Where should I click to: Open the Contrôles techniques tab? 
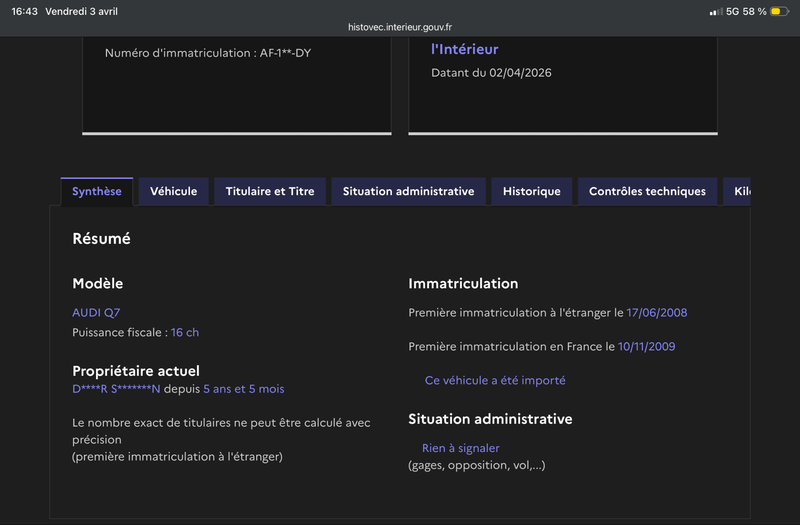647,191
